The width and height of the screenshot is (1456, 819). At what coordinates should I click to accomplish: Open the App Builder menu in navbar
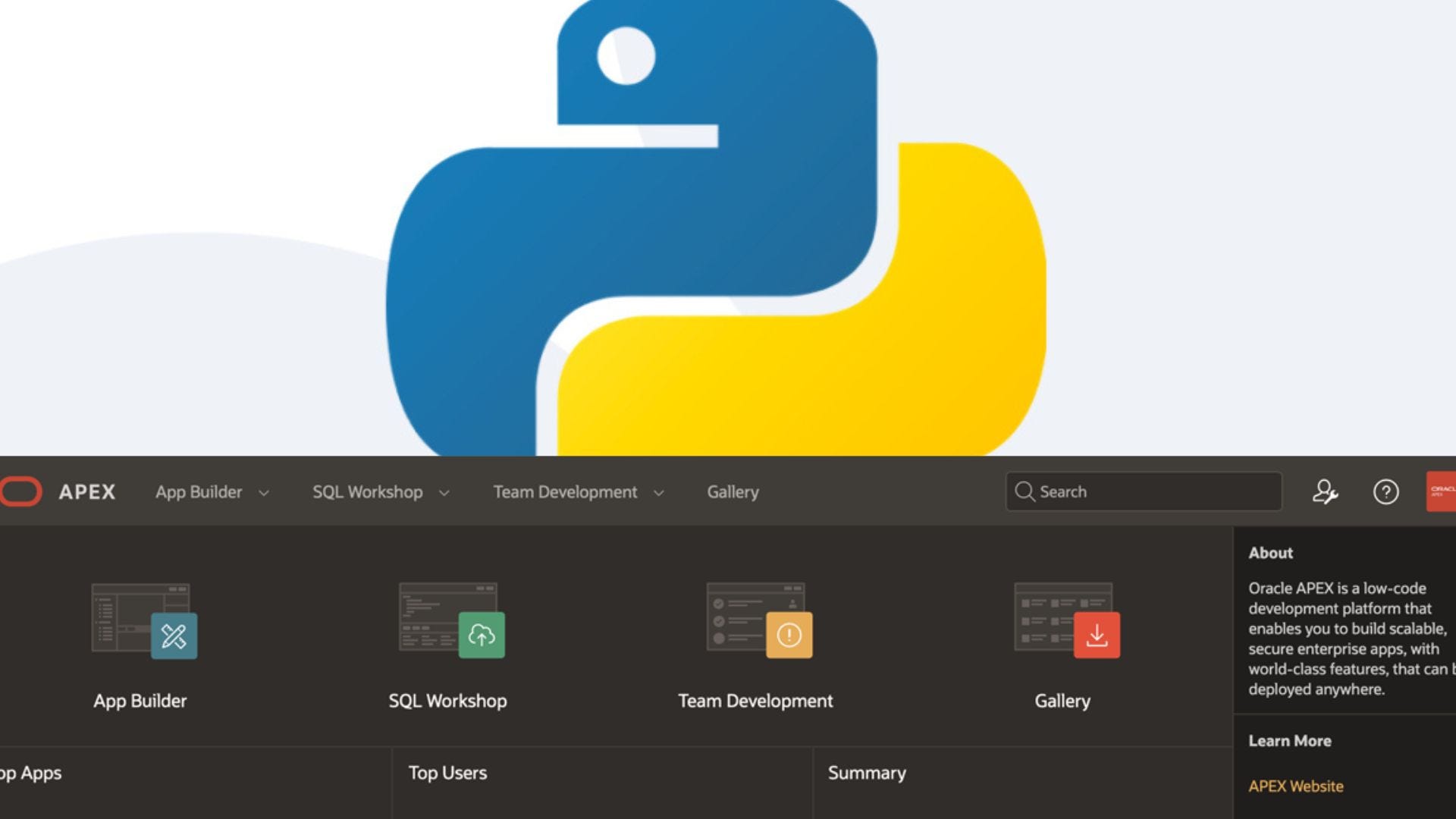point(199,492)
